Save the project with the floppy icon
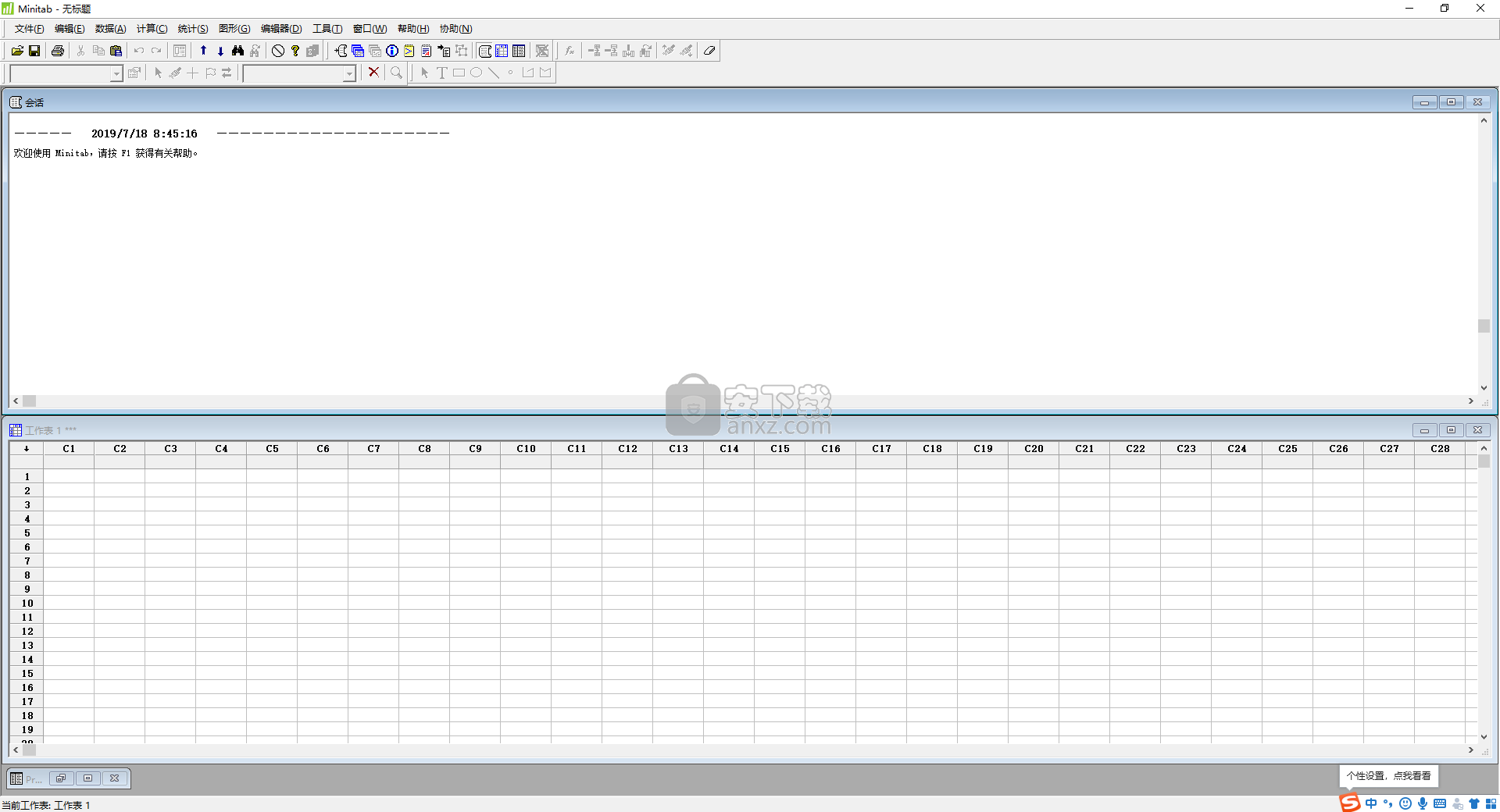 coord(34,51)
